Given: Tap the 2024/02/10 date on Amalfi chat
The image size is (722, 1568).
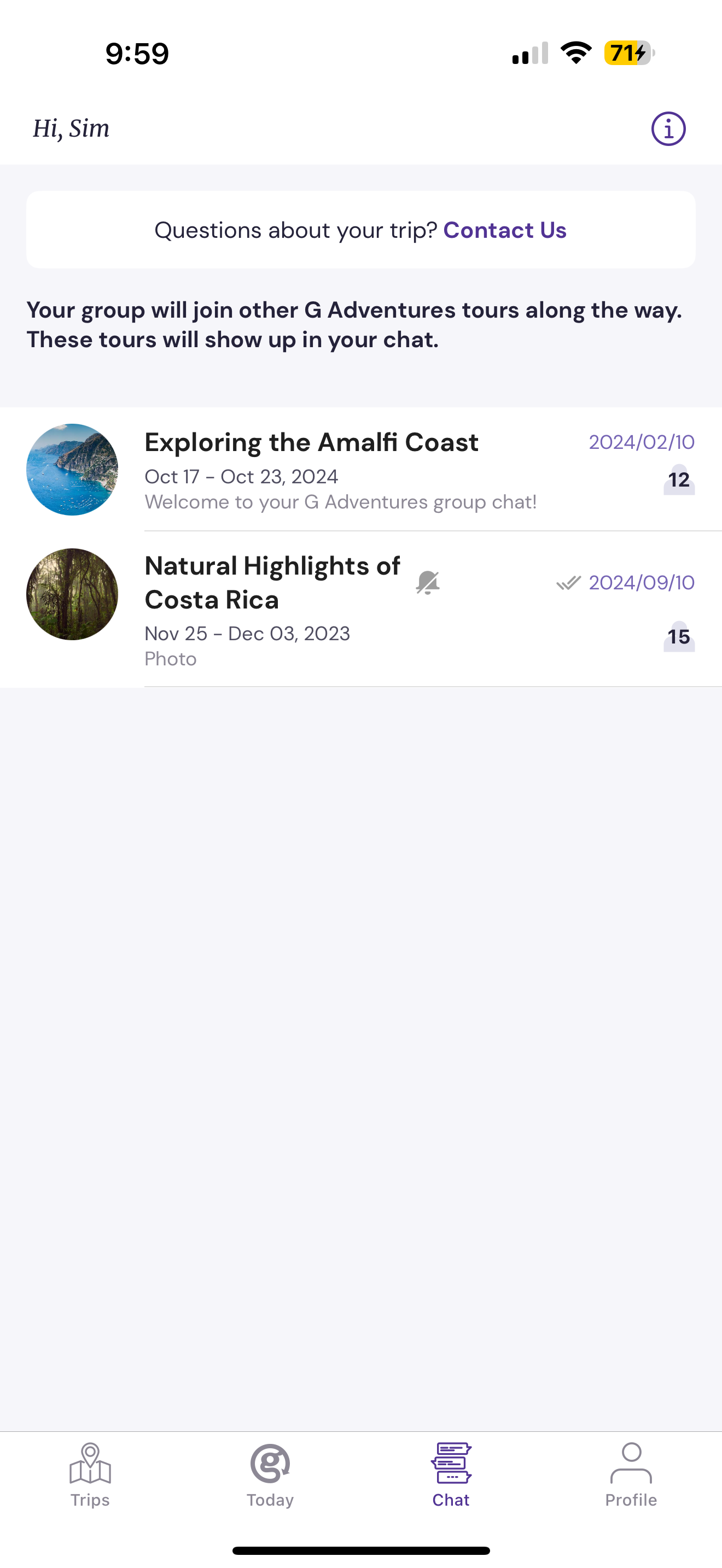Looking at the screenshot, I should (642, 442).
